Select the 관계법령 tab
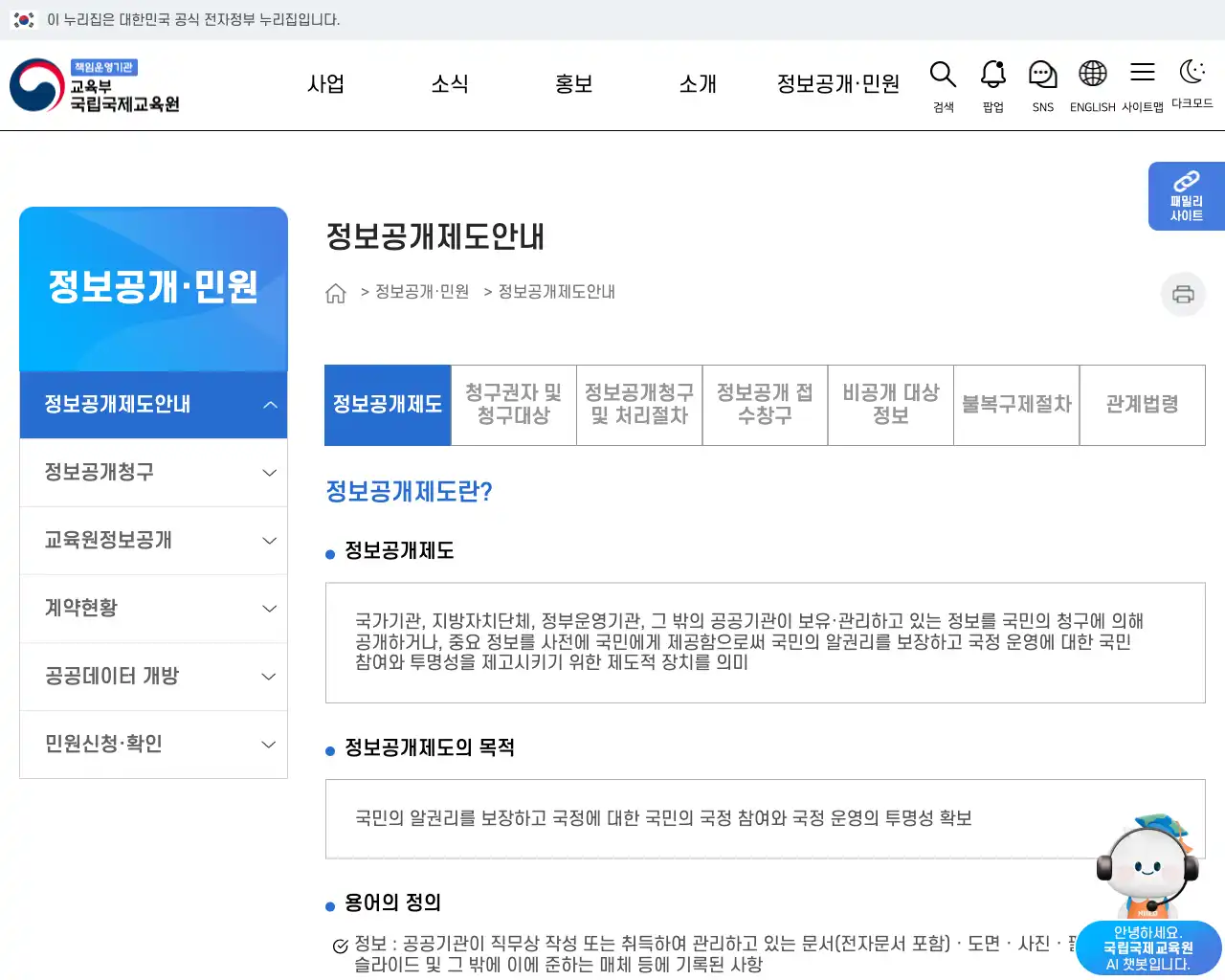Screen dimensions: 1225x980 pyautogui.click(x=1143, y=405)
